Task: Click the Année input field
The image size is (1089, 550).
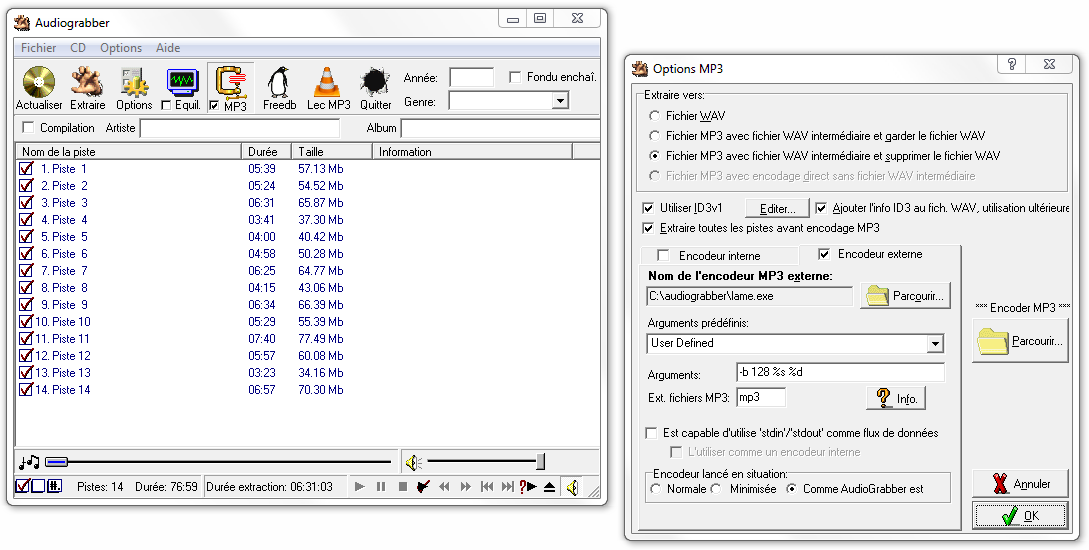Action: click(x=472, y=77)
